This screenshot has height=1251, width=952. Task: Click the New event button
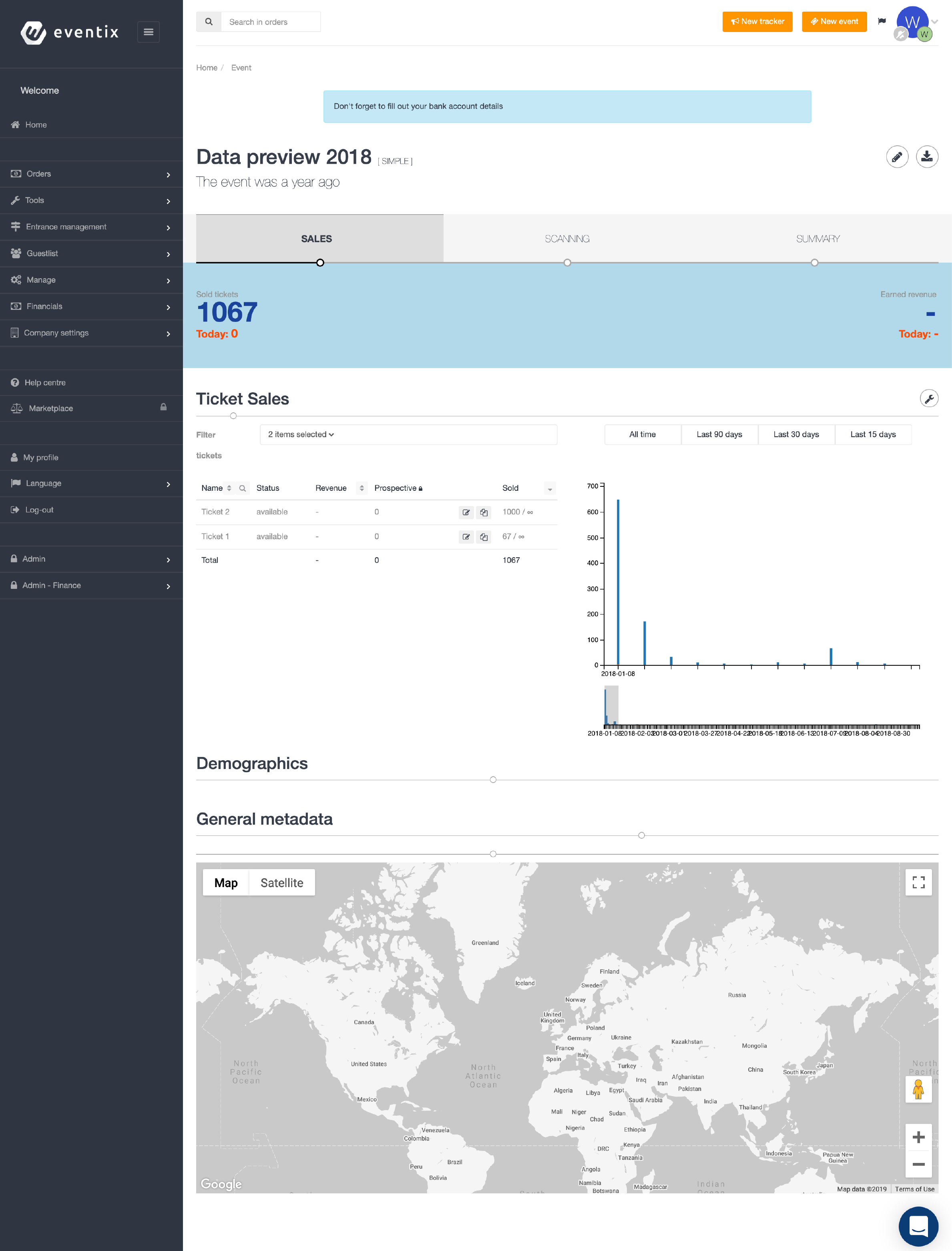834,22
